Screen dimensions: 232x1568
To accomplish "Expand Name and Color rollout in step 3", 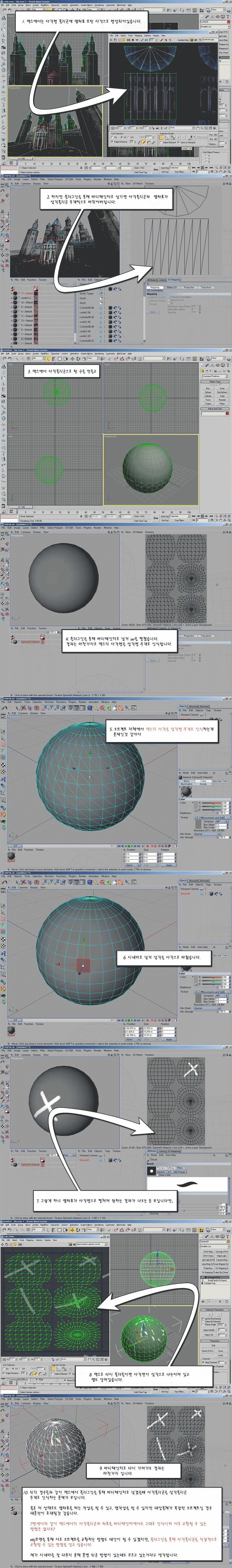I will tap(215, 408).
